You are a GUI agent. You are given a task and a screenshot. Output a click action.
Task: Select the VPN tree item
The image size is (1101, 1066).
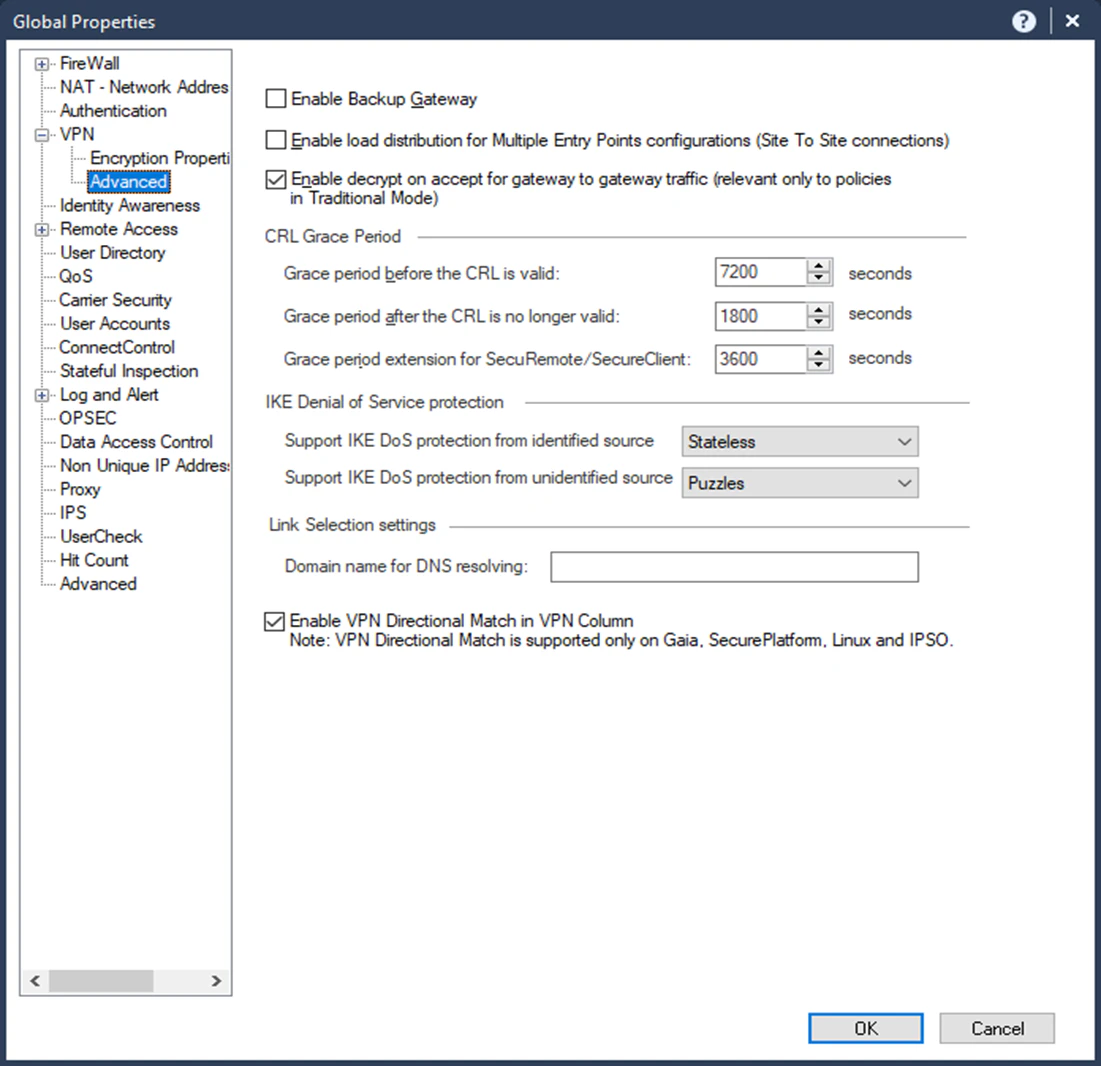(77, 134)
